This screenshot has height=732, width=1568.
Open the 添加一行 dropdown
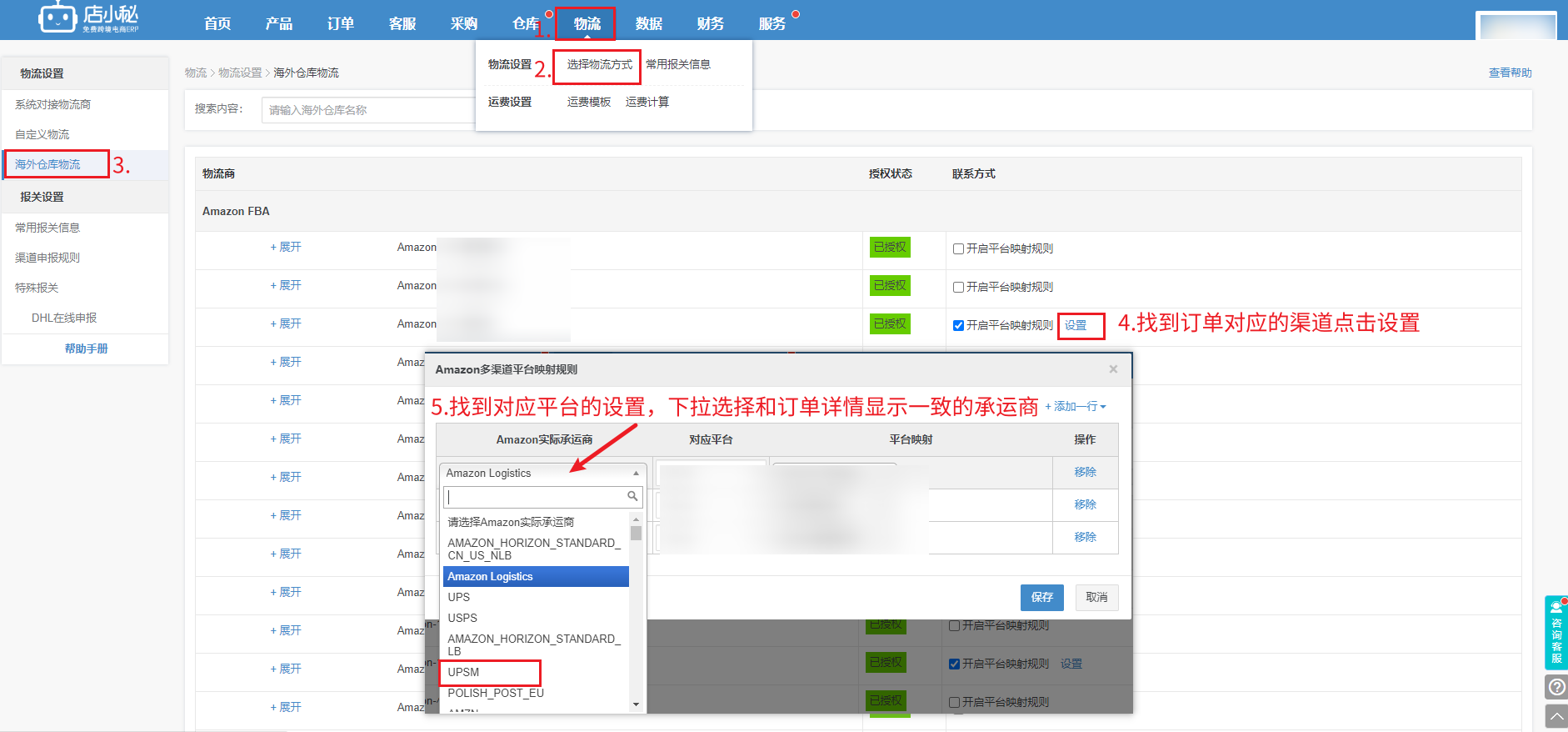tap(1076, 406)
